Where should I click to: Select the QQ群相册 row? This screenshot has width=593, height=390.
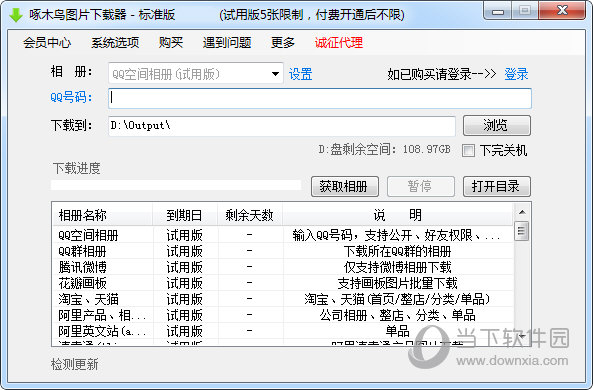point(283,251)
